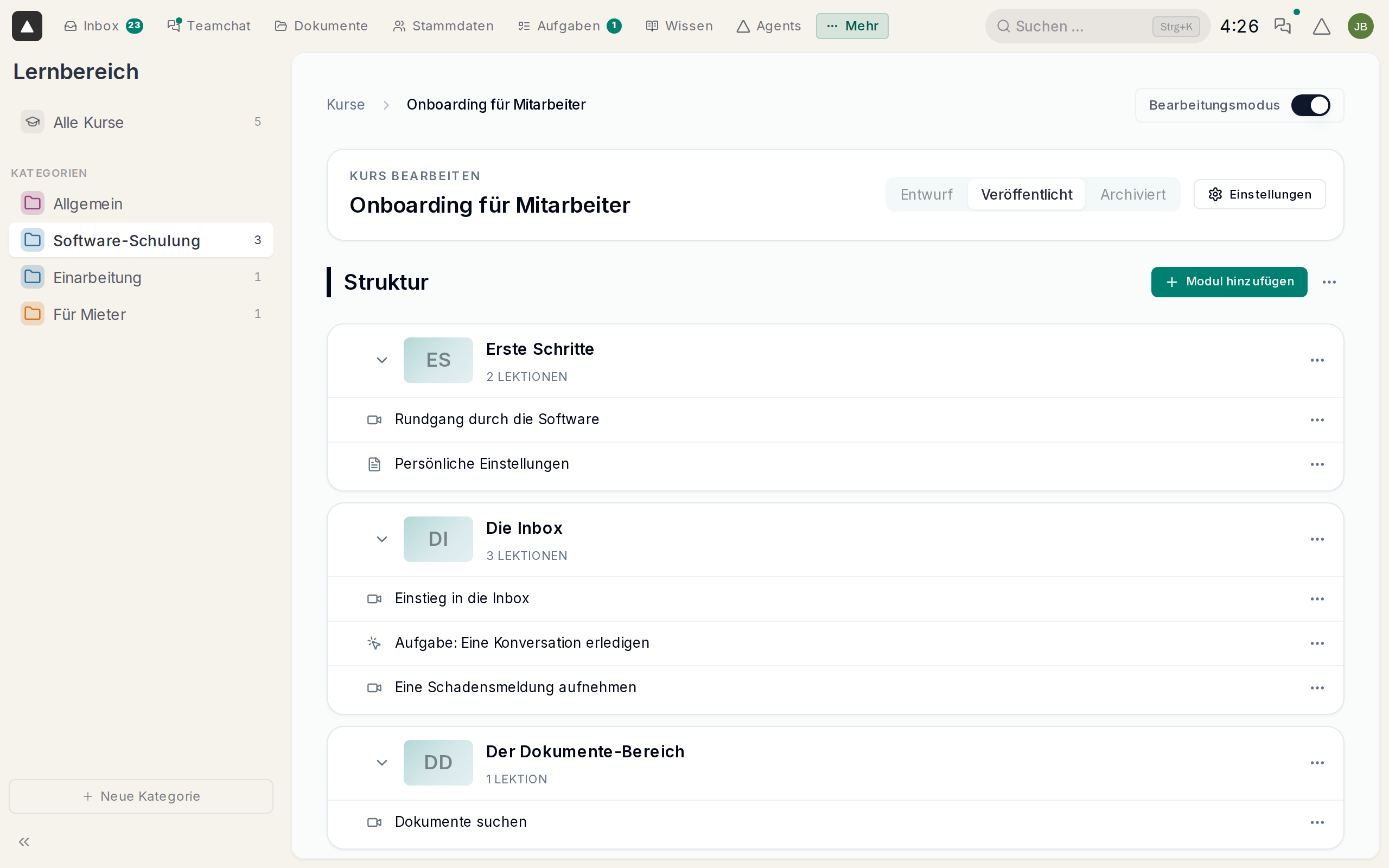Open the JB user avatar
The height and width of the screenshot is (868, 1389).
[1360, 26]
